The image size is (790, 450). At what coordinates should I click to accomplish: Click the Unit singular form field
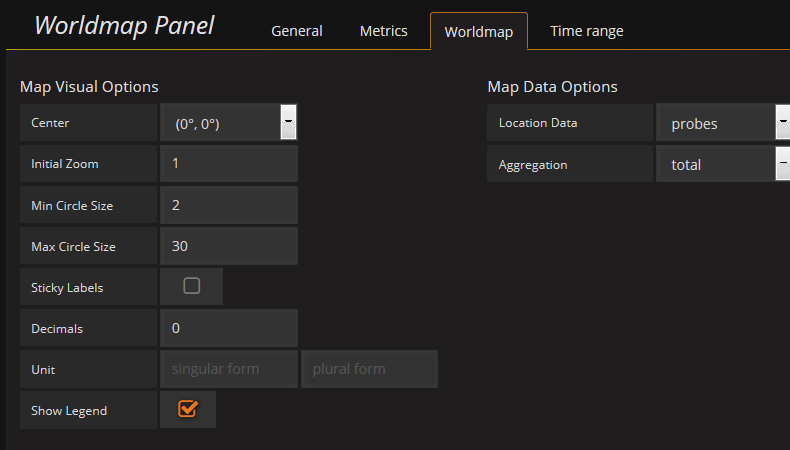pyautogui.click(x=229, y=369)
